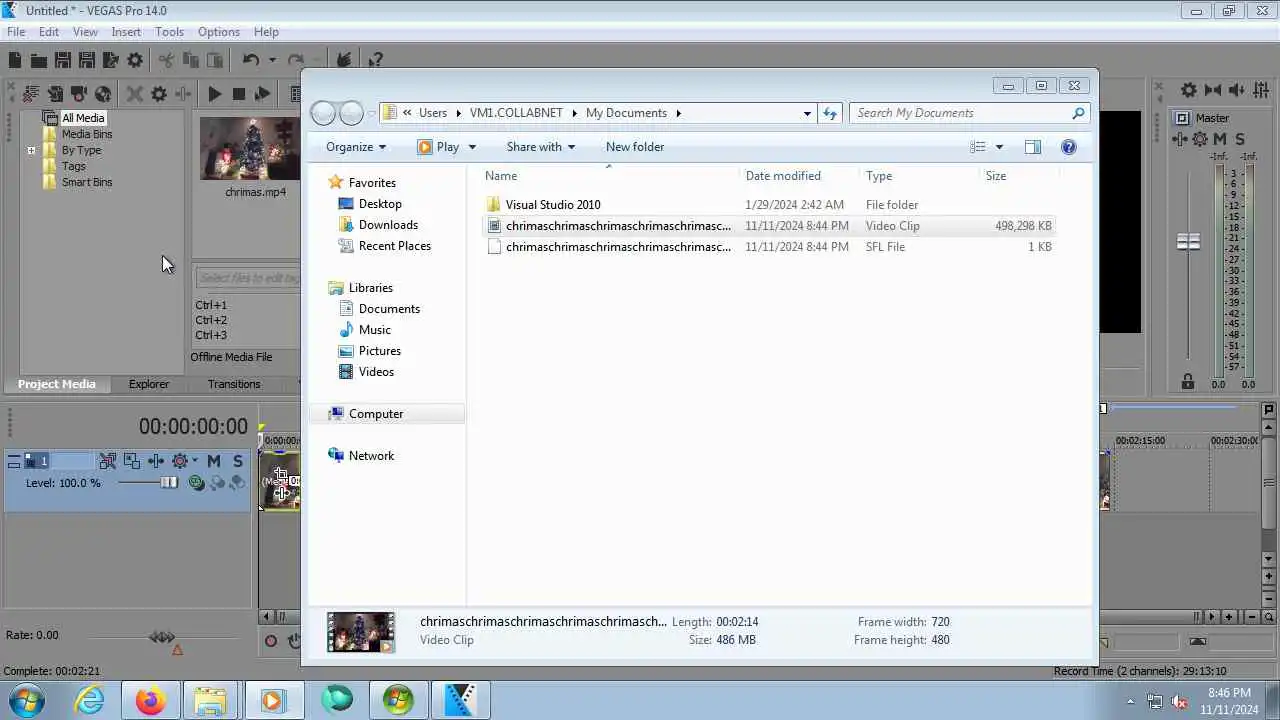This screenshot has width=1280, height=720.
Task: Click the Search My Documents field
Action: coord(968,113)
